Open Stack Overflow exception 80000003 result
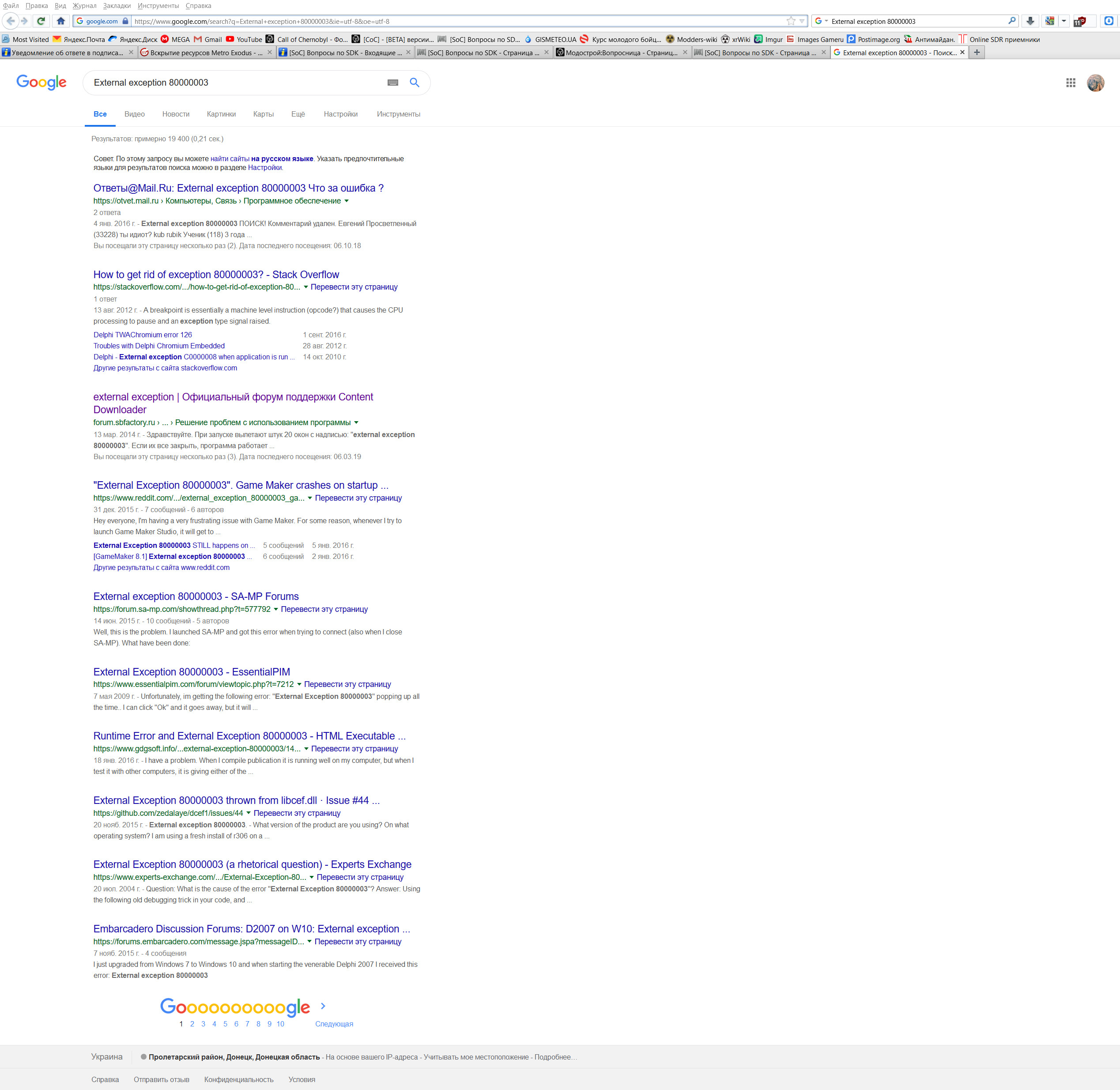 tap(216, 275)
